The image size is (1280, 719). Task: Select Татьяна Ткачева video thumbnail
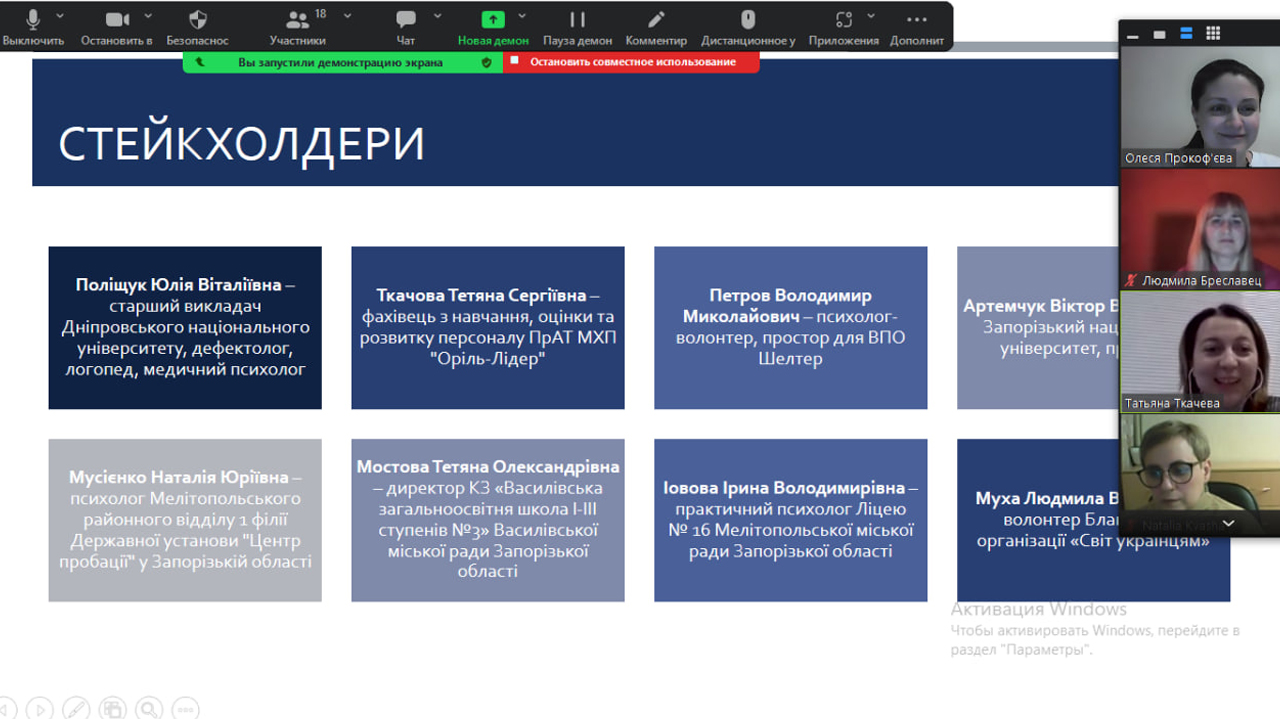pos(1199,352)
